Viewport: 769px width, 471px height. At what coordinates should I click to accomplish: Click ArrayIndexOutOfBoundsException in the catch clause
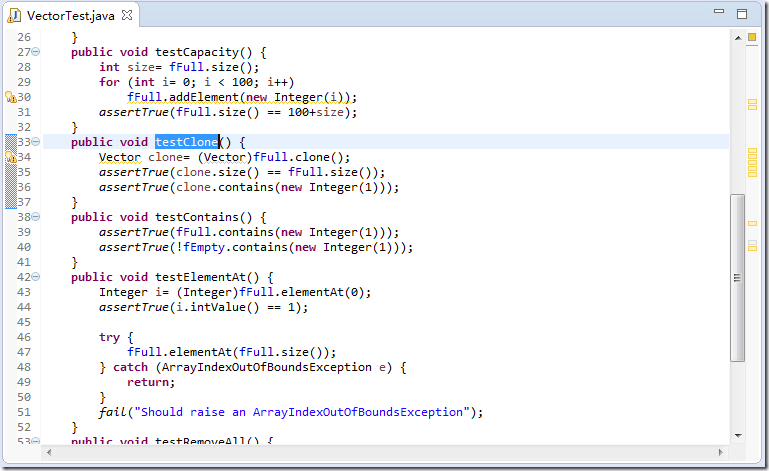pos(267,367)
